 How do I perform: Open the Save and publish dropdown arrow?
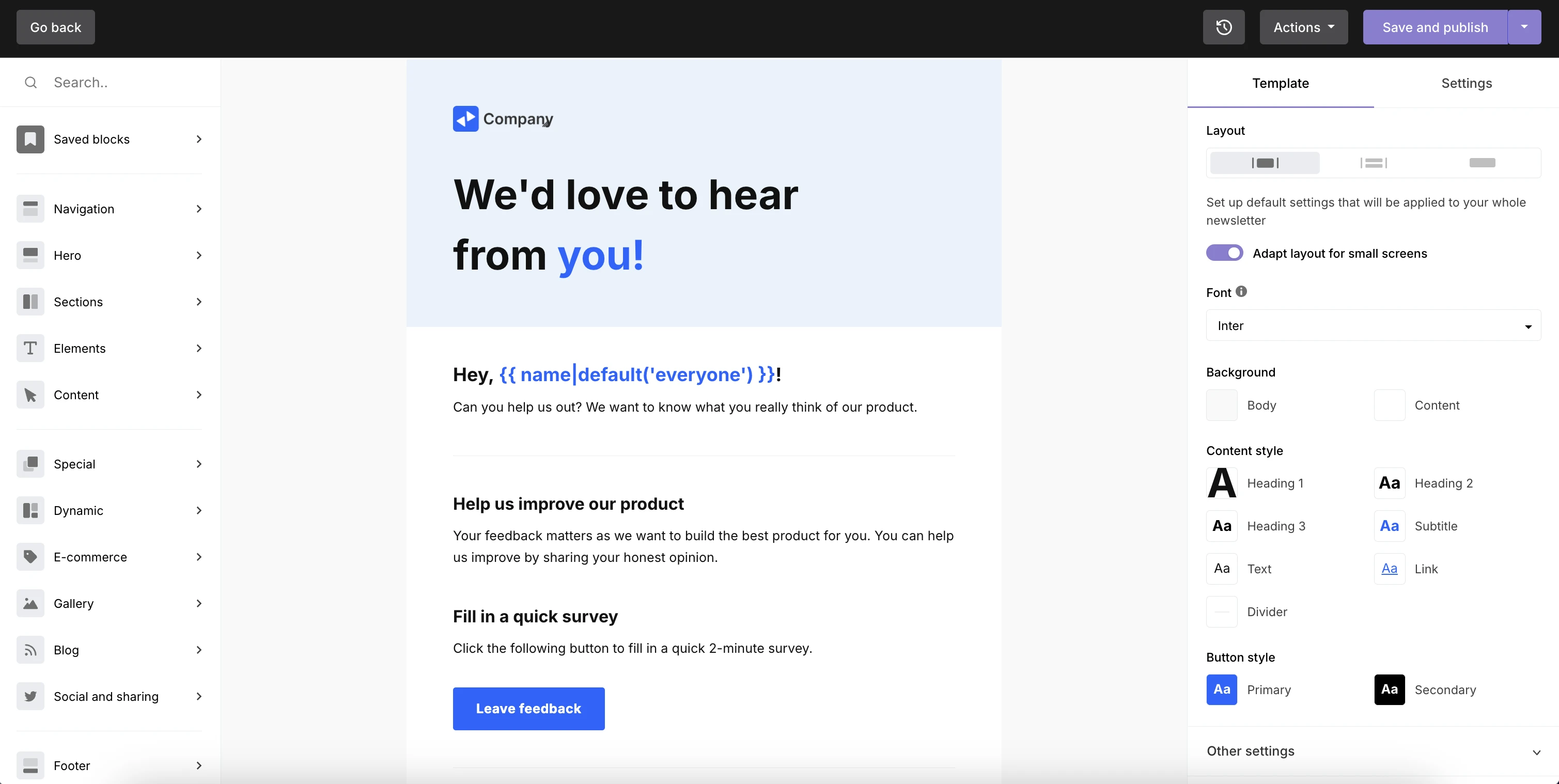[x=1525, y=27]
